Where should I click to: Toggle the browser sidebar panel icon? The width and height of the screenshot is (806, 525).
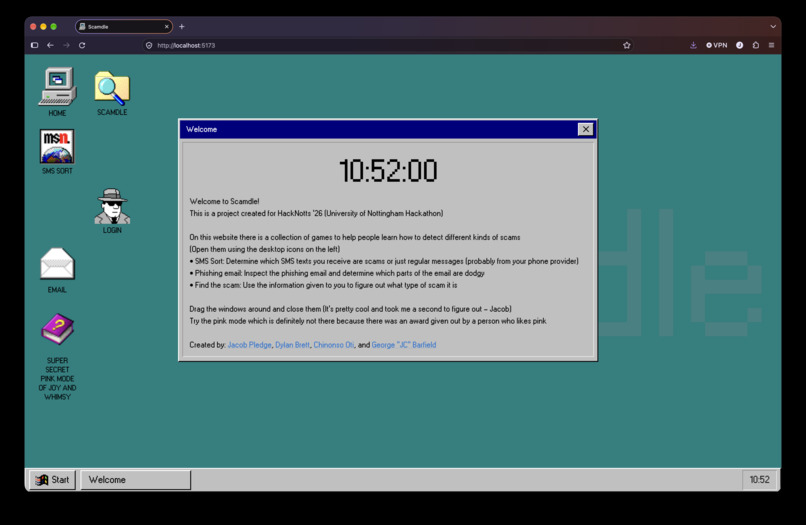click(x=34, y=45)
